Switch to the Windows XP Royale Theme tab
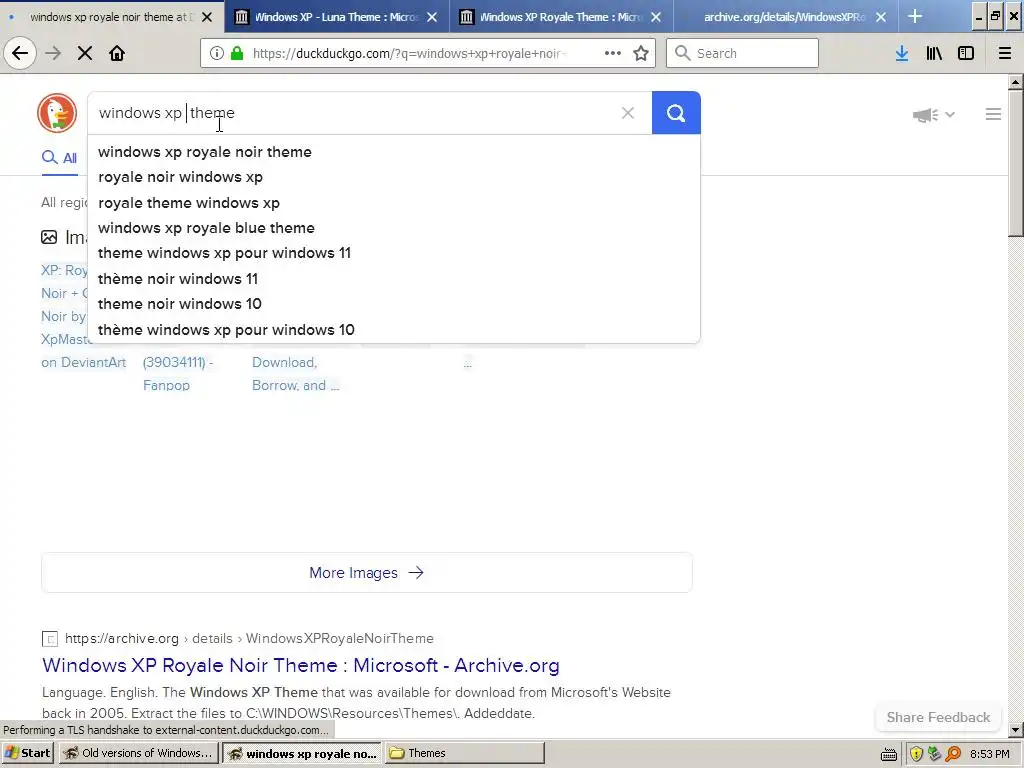1024x768 pixels. [x=561, y=17]
